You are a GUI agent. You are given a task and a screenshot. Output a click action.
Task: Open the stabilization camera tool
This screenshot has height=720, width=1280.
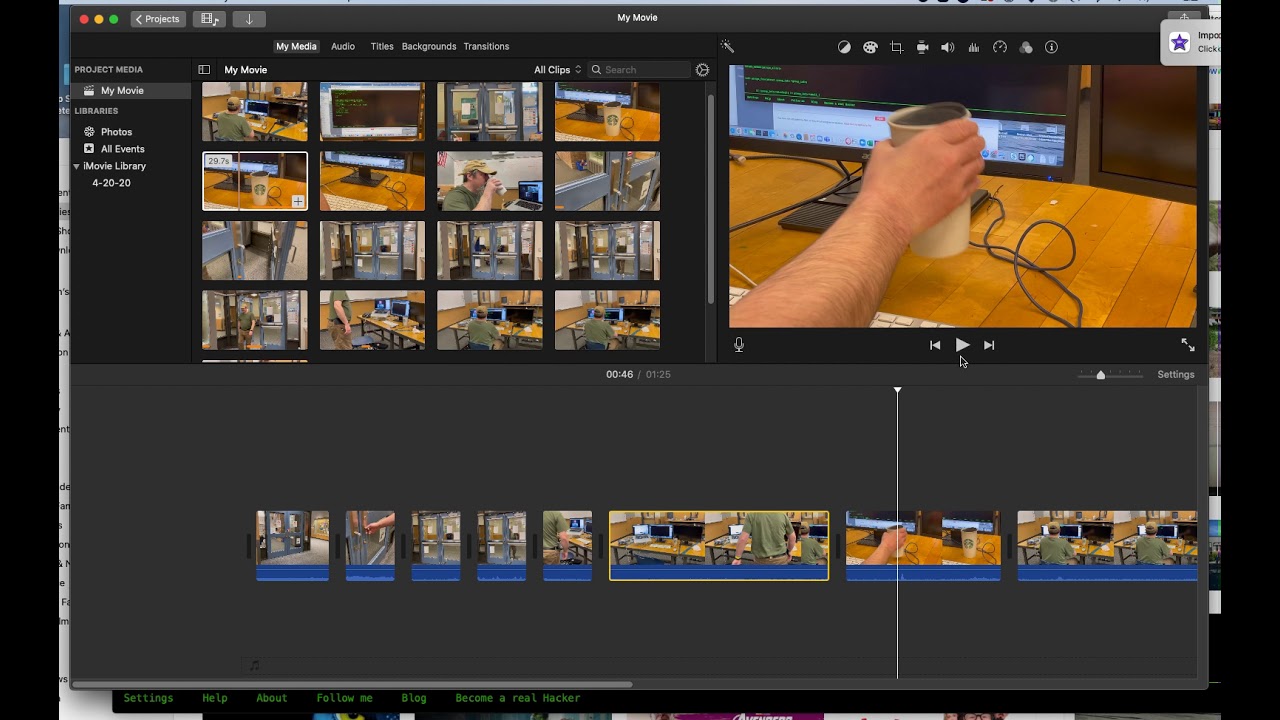point(922,47)
